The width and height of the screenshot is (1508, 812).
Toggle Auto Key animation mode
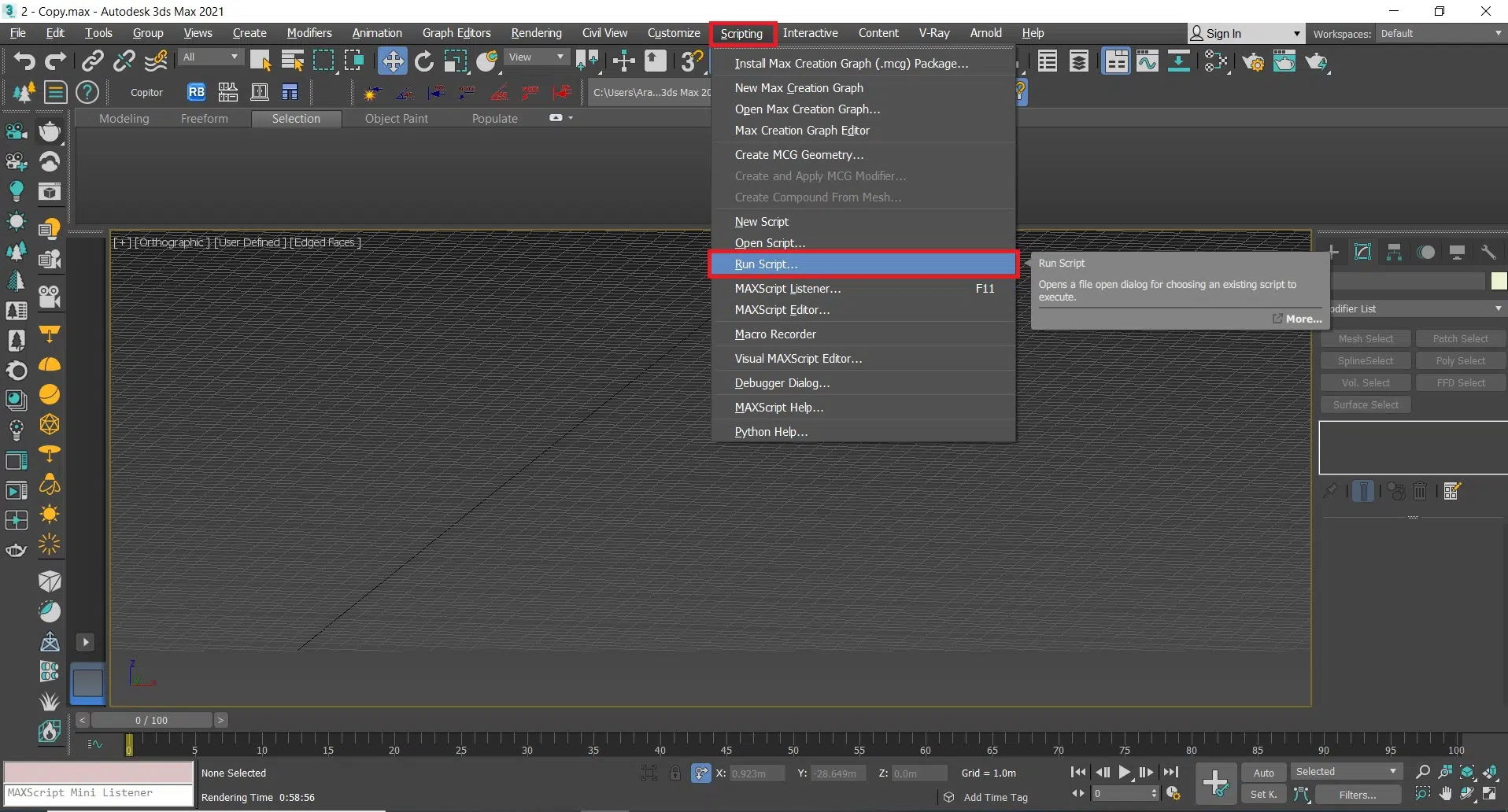click(1263, 773)
